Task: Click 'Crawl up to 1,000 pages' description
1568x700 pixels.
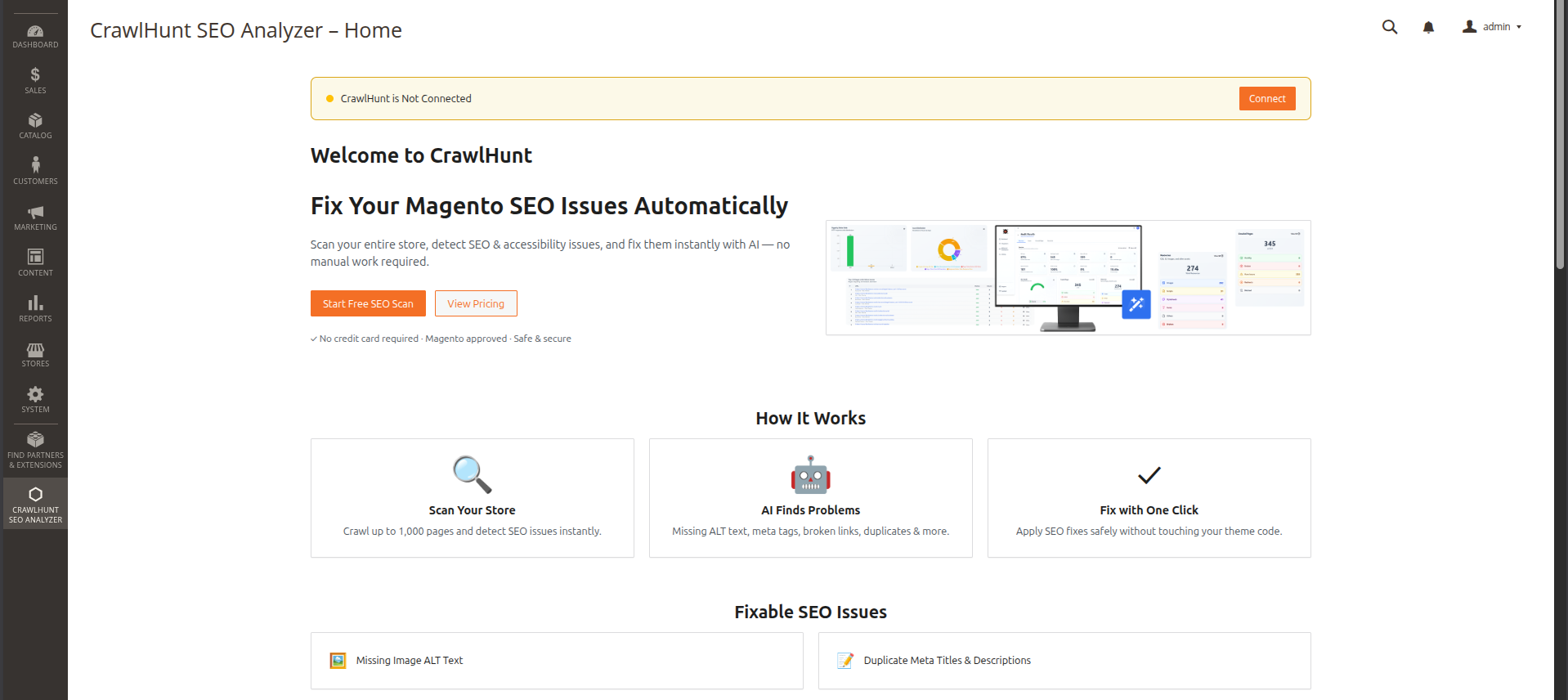Action: (473, 532)
